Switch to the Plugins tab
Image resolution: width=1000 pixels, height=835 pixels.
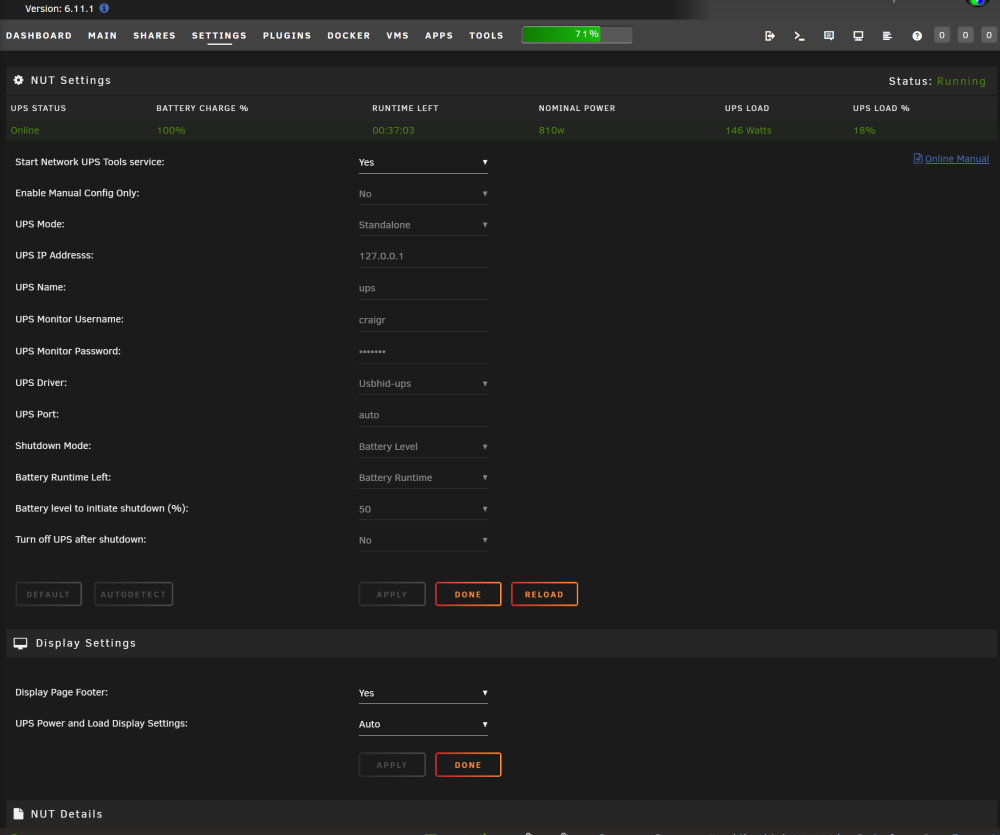click(287, 36)
